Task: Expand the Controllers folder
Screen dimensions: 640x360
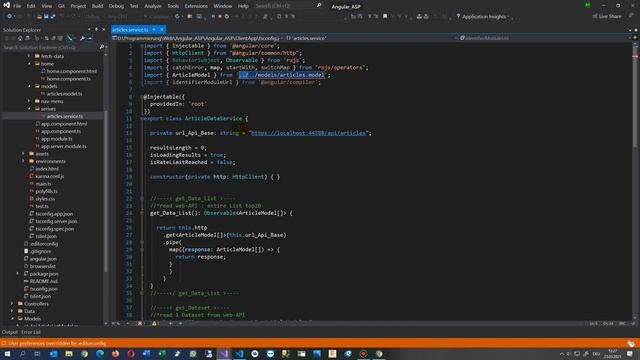Action: click(12, 304)
